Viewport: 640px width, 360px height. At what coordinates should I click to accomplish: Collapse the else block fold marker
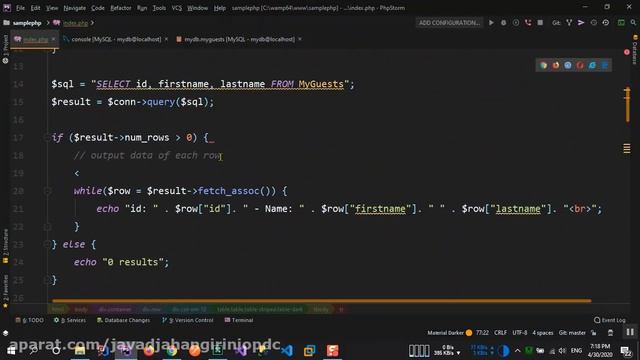tap(47, 244)
